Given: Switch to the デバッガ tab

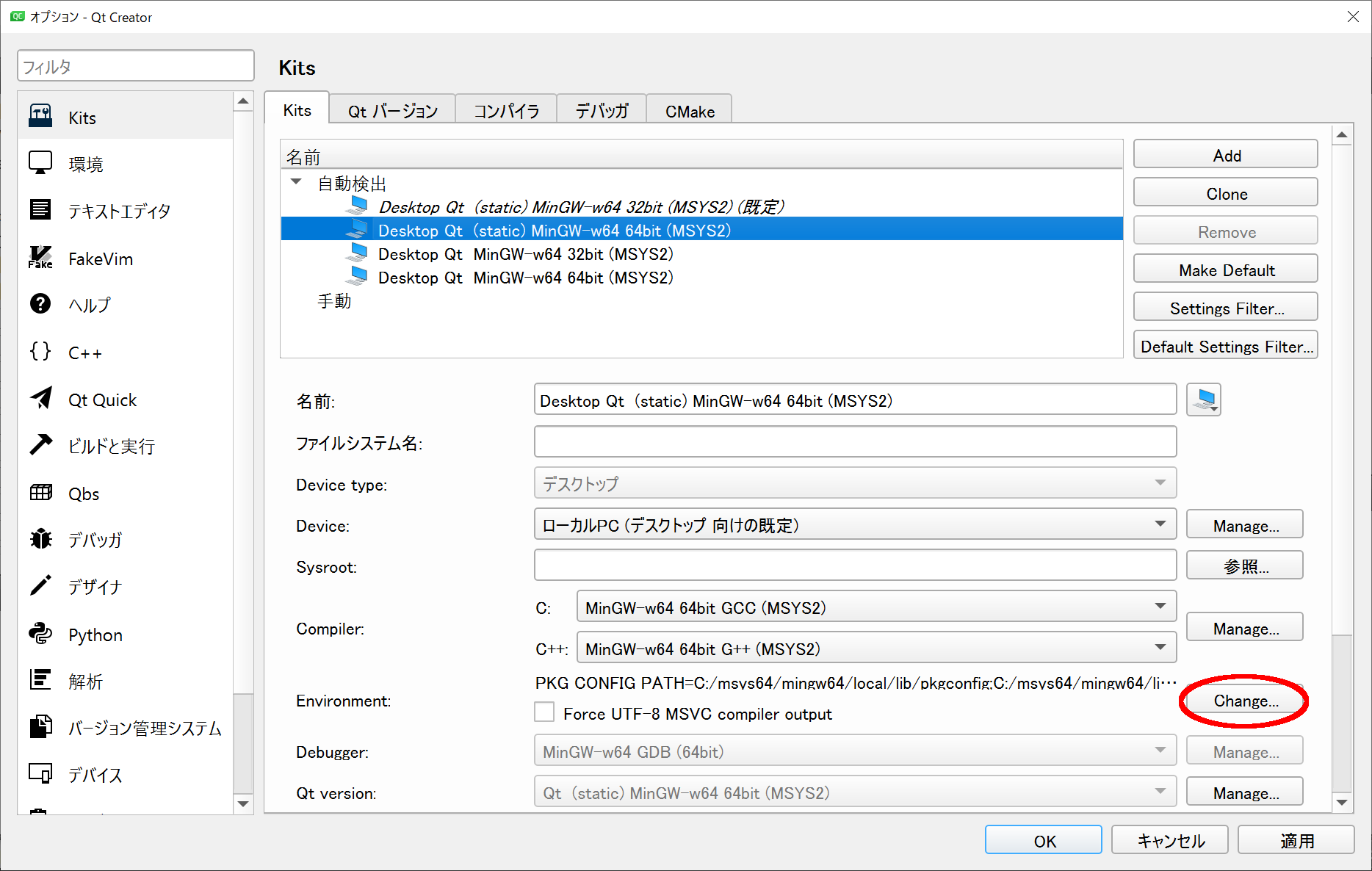Looking at the screenshot, I should (602, 110).
